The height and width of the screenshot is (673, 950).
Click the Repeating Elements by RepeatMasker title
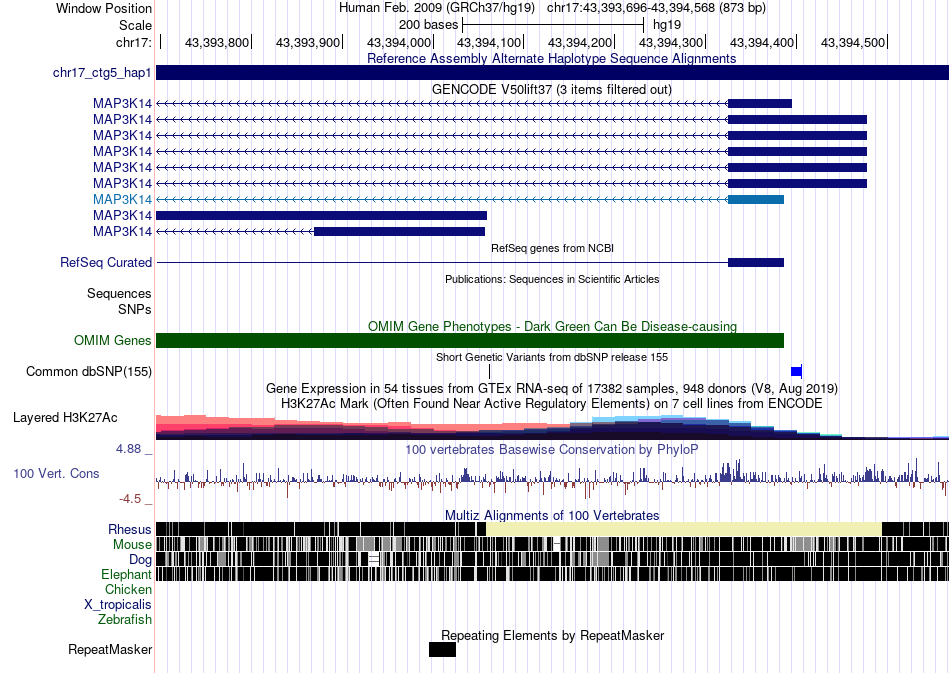(552, 635)
